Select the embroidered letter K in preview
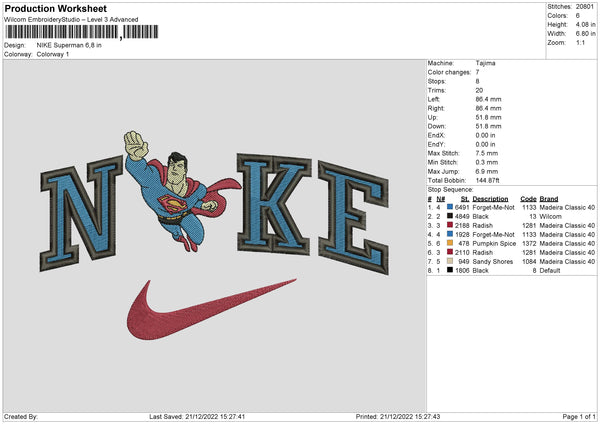600x424 pixels. pyautogui.click(x=273, y=204)
